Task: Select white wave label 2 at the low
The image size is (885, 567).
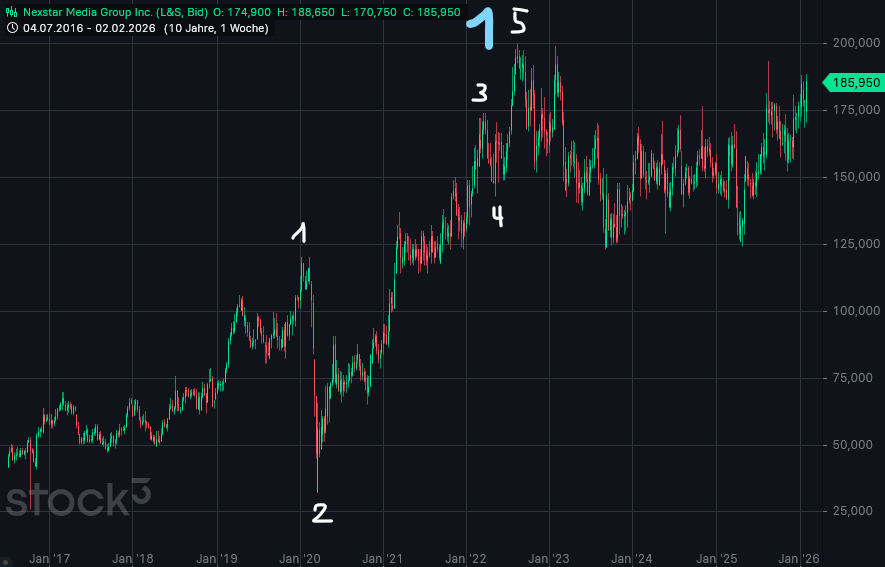Action: coord(320,513)
